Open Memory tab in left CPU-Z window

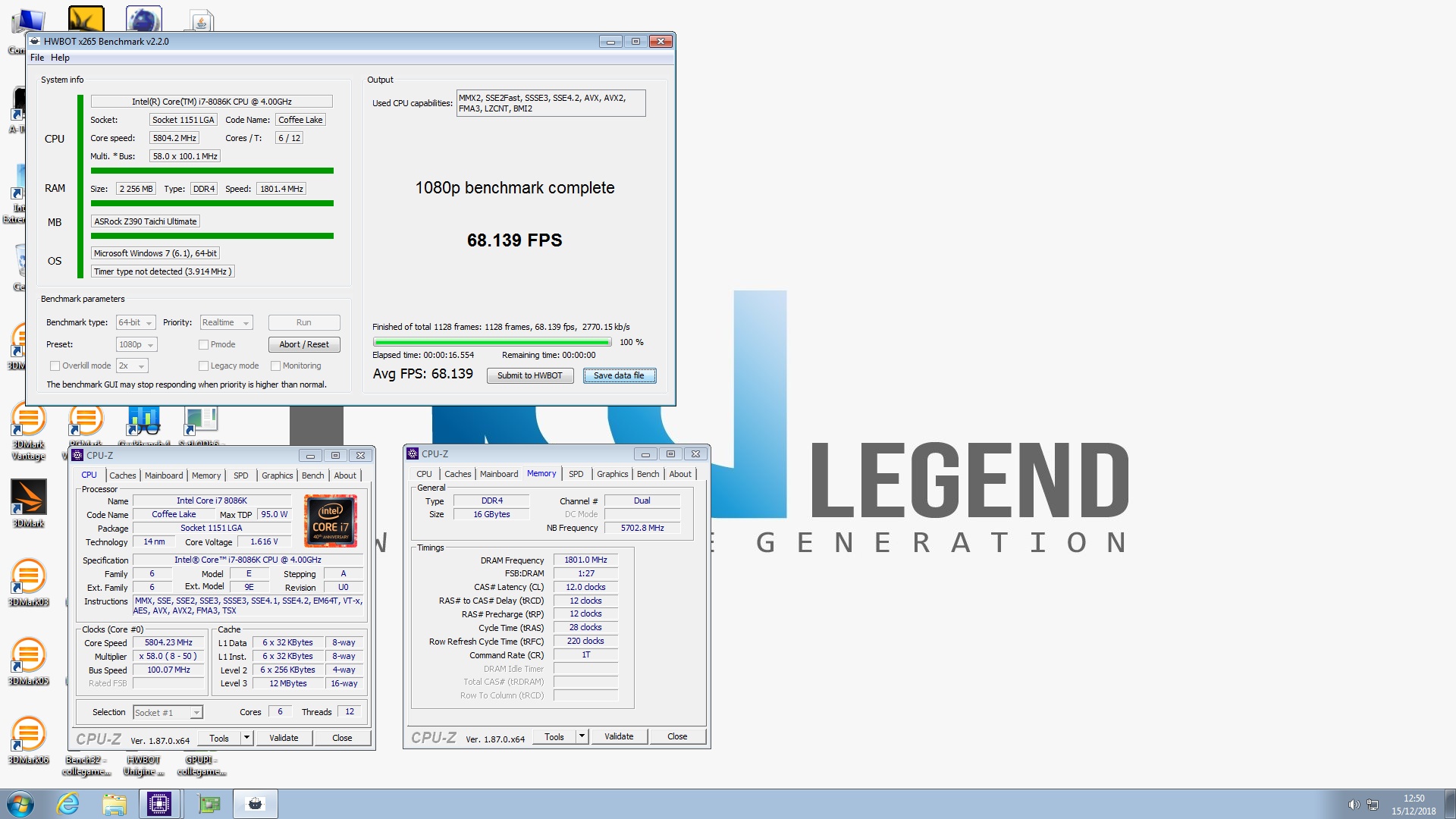point(206,475)
